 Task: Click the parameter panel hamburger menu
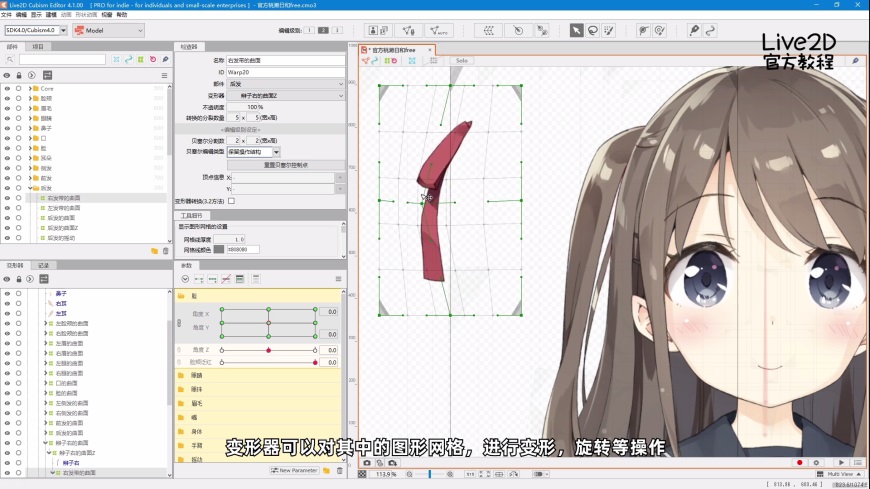pos(338,279)
